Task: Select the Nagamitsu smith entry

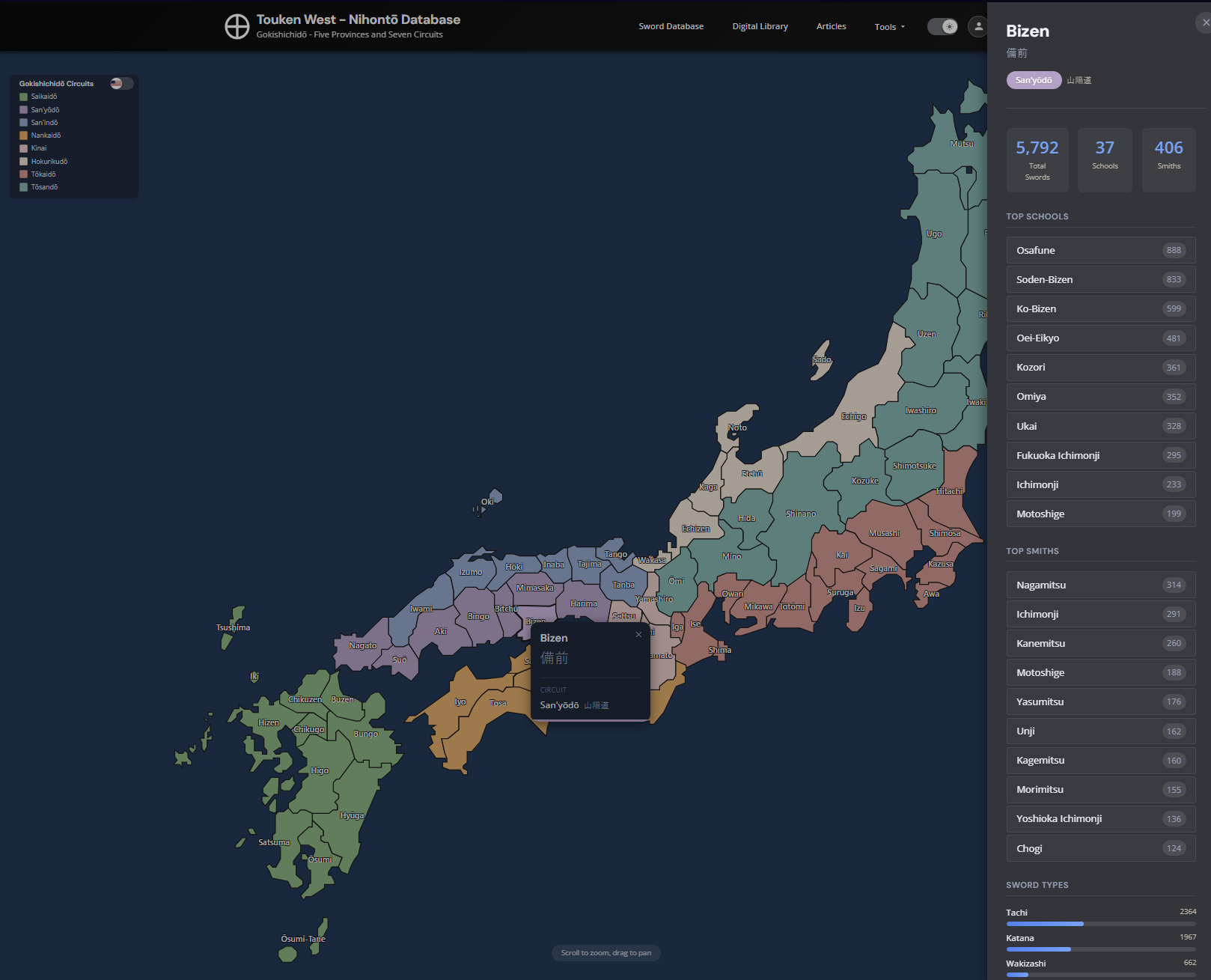Action: (1100, 585)
